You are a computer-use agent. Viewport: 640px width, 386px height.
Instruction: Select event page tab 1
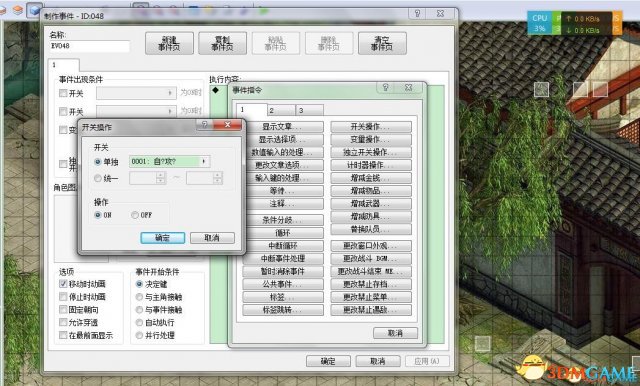(x=64, y=65)
